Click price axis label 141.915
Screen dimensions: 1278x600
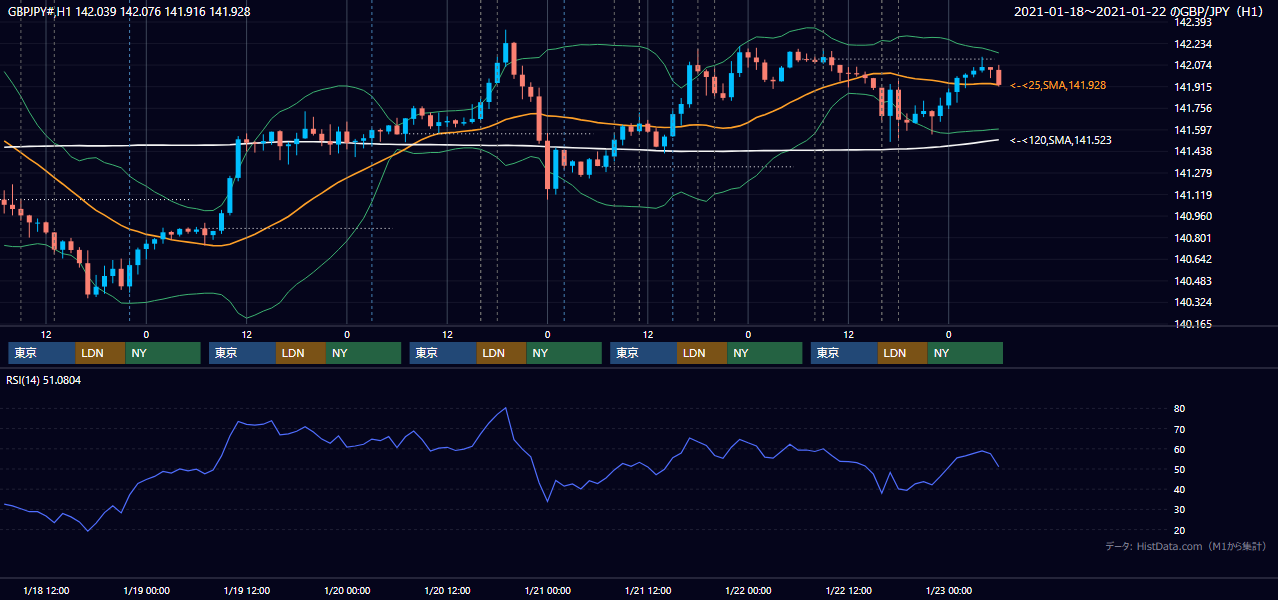[x=1193, y=87]
